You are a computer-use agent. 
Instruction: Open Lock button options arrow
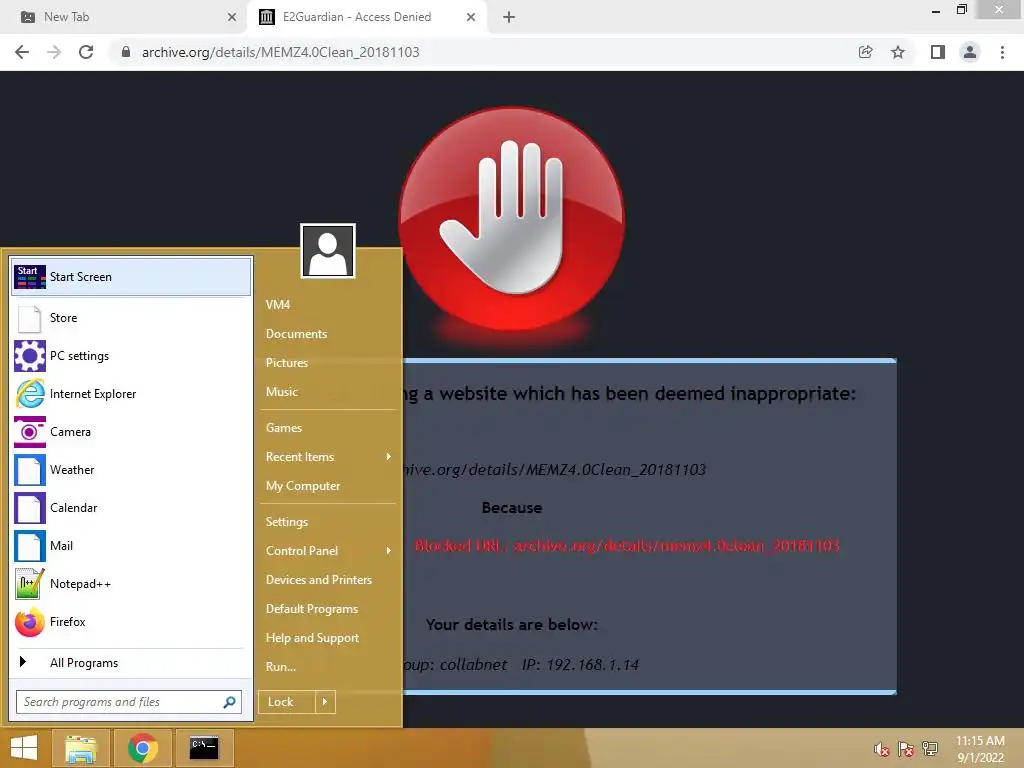point(325,702)
